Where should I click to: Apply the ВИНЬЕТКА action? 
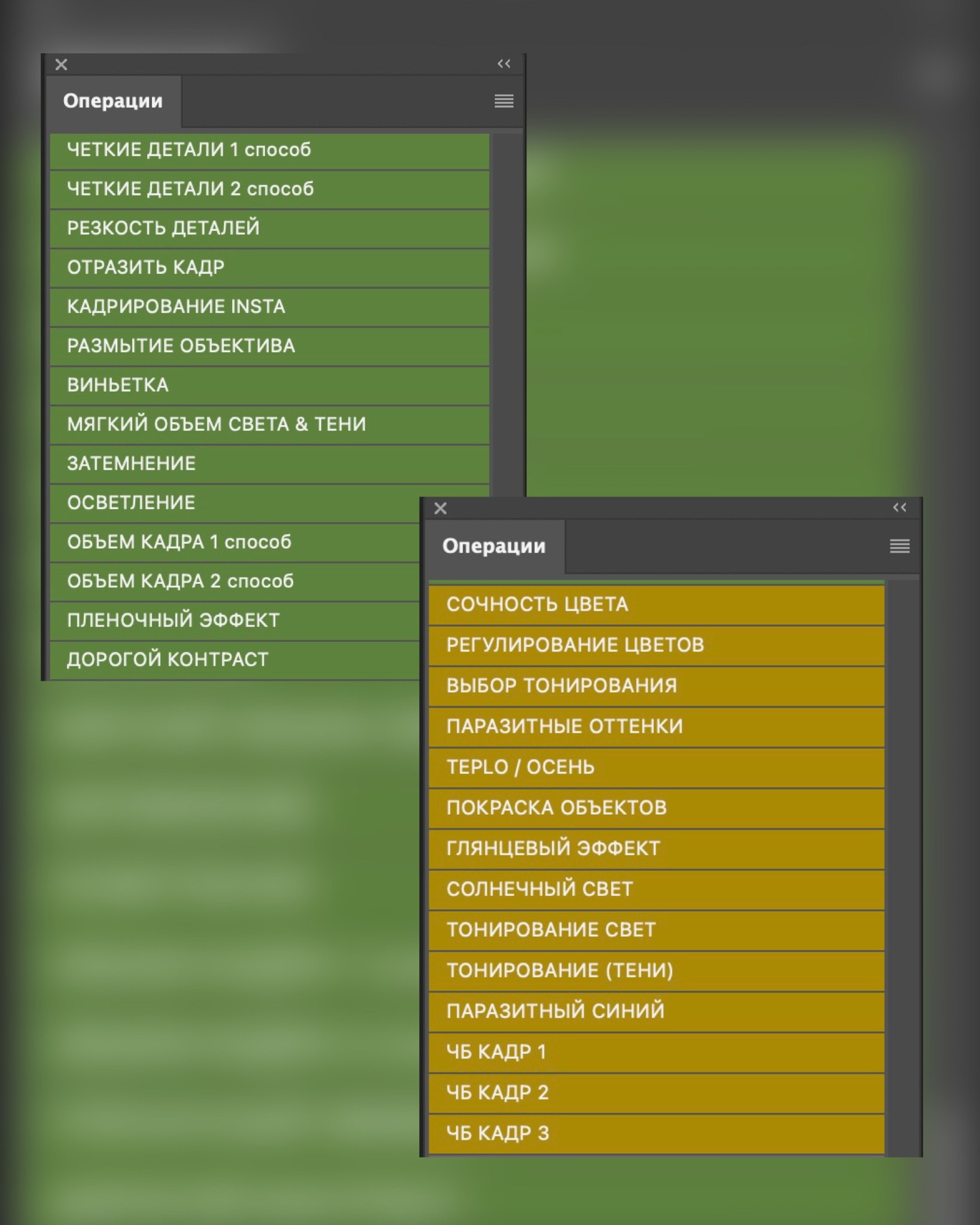click(269, 385)
